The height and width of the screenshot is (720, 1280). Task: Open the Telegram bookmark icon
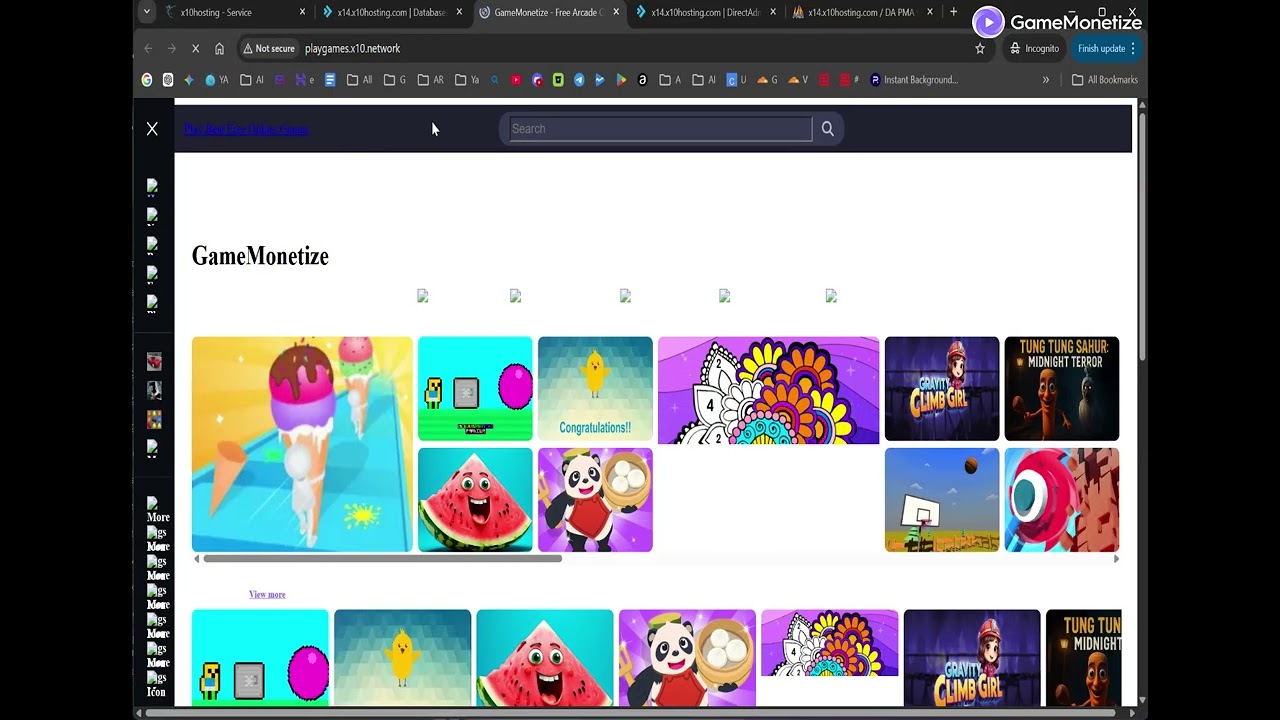(x=579, y=80)
